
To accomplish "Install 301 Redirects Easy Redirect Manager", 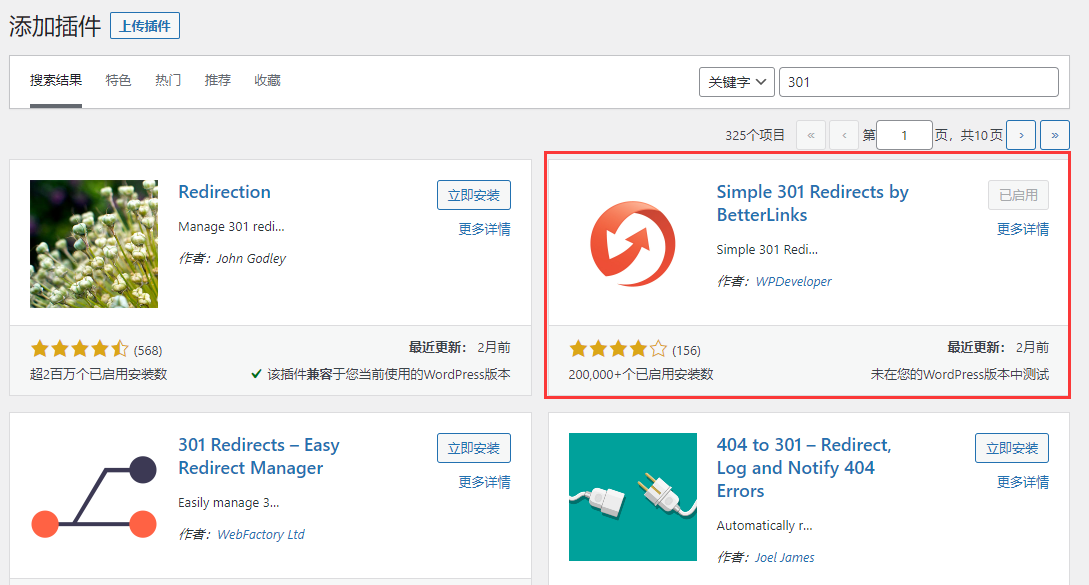I will pyautogui.click(x=474, y=448).
